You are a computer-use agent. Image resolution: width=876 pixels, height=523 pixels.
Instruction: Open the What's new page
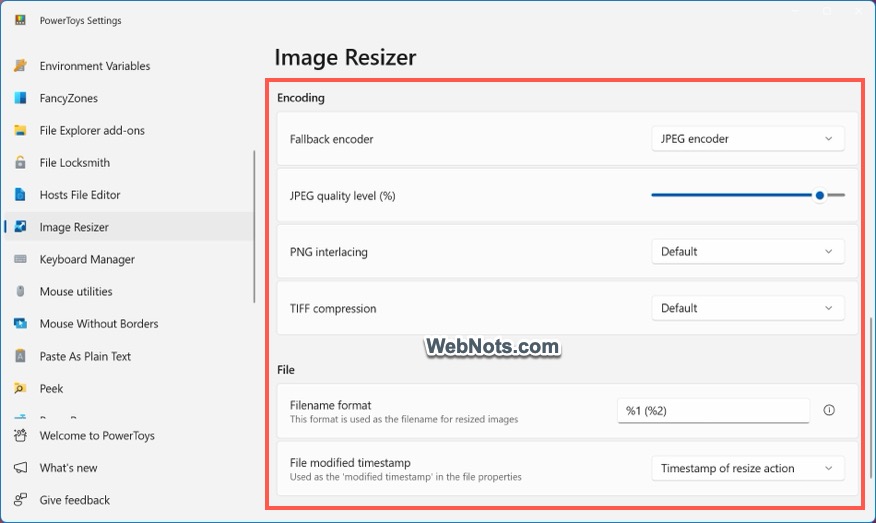128,468
